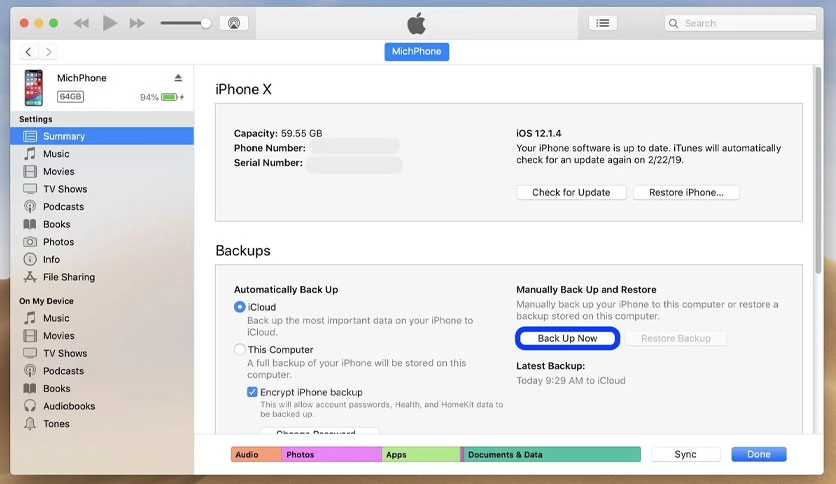Click the Sync button
This screenshot has height=484, width=836.
pos(685,454)
